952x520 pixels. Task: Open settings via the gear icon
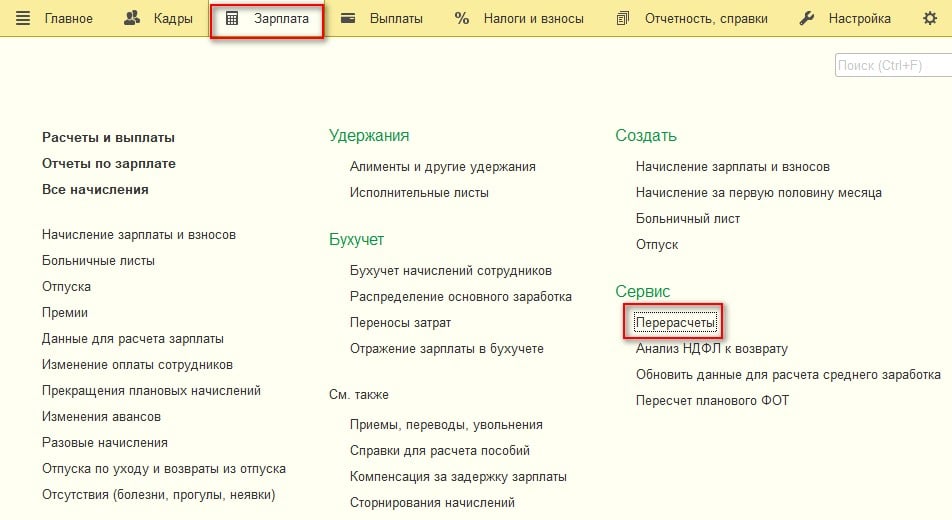pos(929,18)
